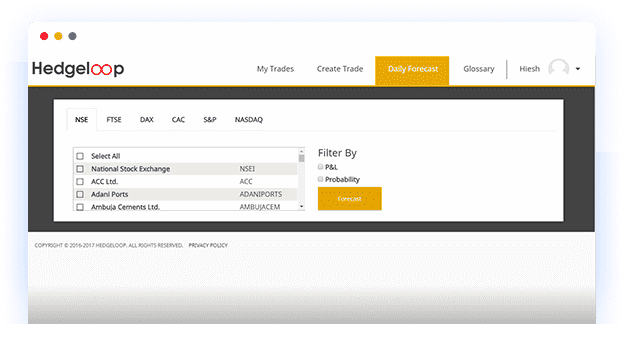This screenshot has height=361, width=624.
Task: Switch to the DAX tab
Action: pyautogui.click(x=146, y=119)
